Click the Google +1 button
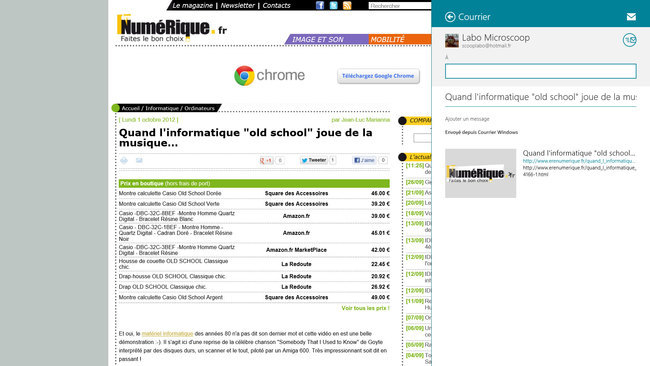650x366 pixels. tap(266, 160)
